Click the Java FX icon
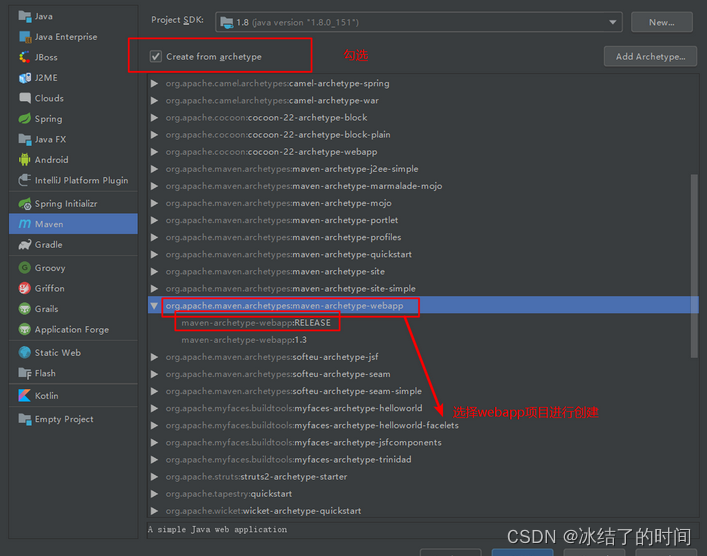707x556 pixels. point(25,139)
